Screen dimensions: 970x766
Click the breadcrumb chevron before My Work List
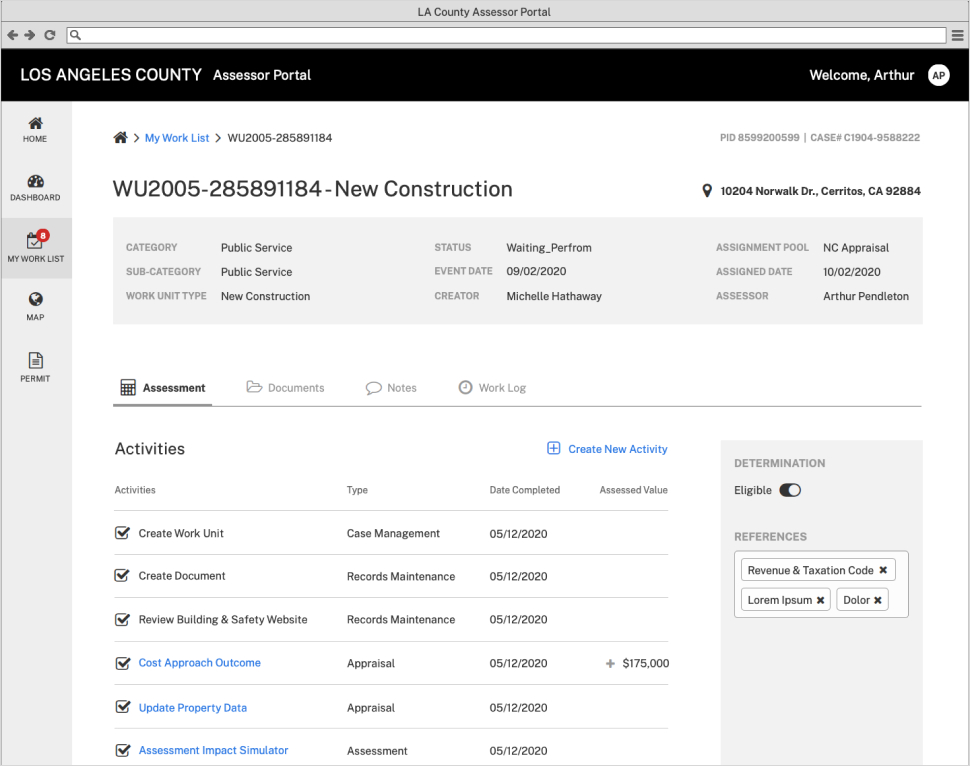(136, 138)
